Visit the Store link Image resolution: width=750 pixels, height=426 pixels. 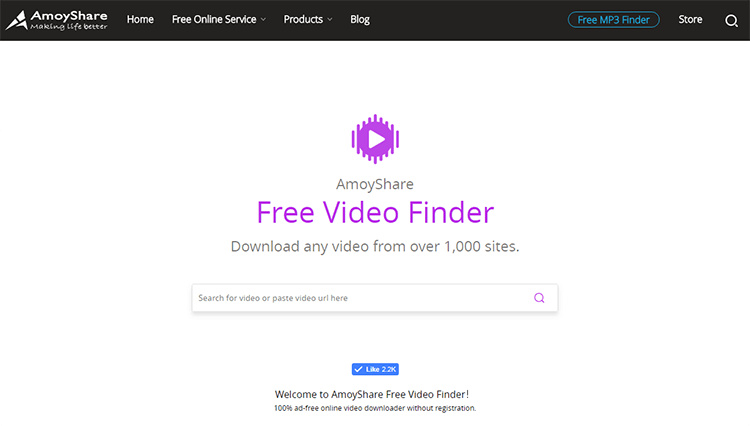click(690, 20)
